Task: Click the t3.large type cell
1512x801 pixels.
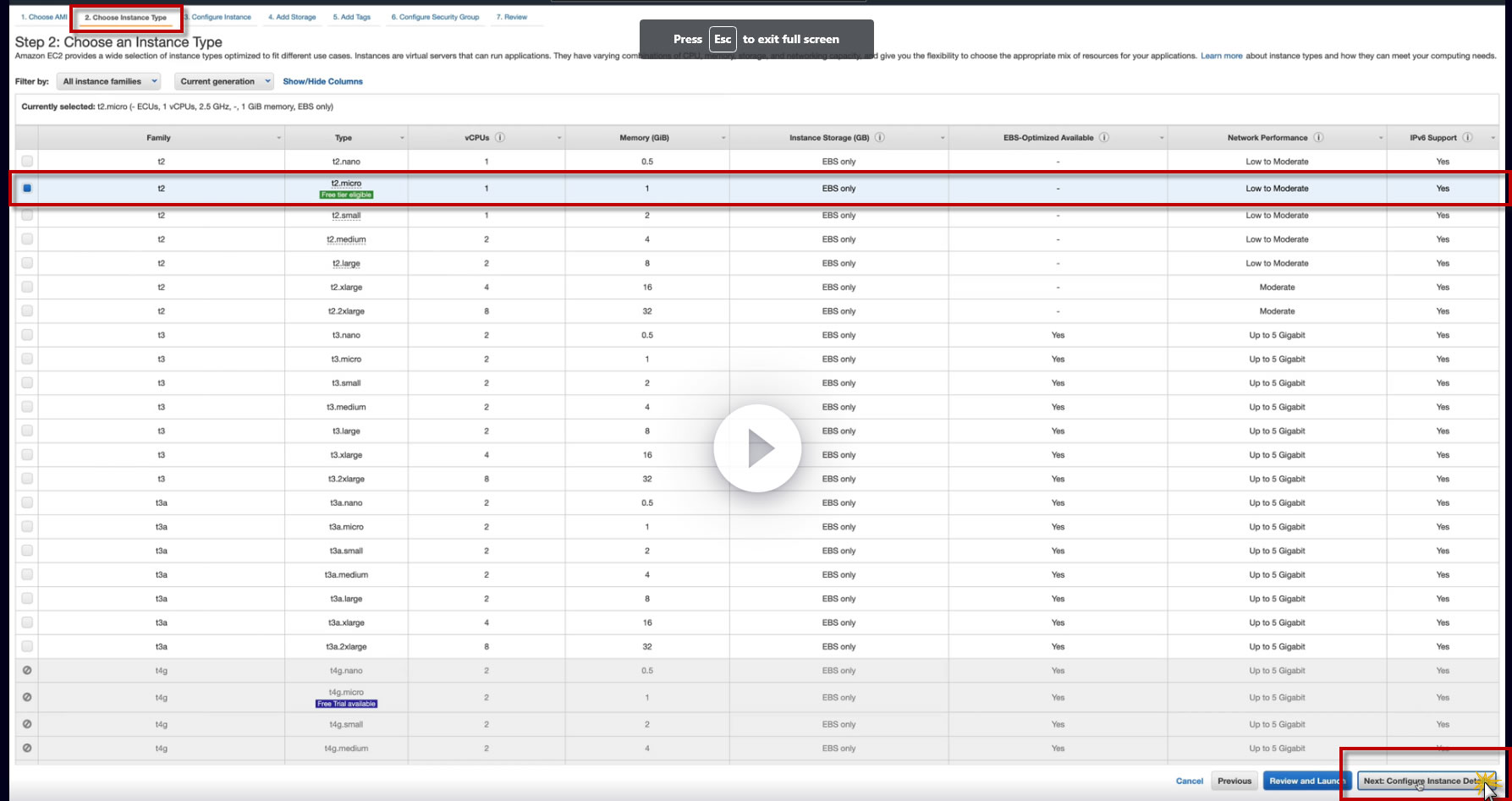Action: pyautogui.click(x=346, y=431)
